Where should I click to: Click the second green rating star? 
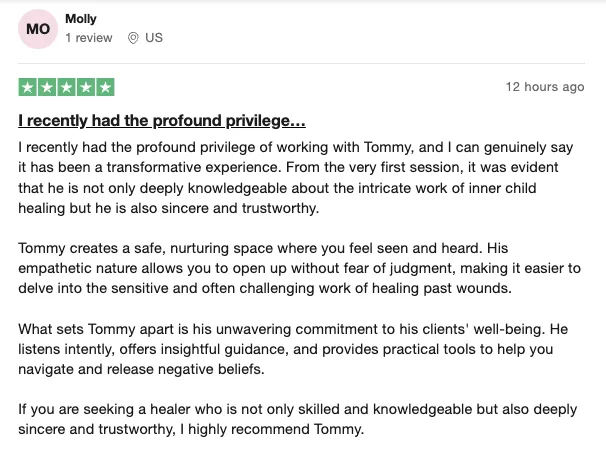click(x=47, y=87)
